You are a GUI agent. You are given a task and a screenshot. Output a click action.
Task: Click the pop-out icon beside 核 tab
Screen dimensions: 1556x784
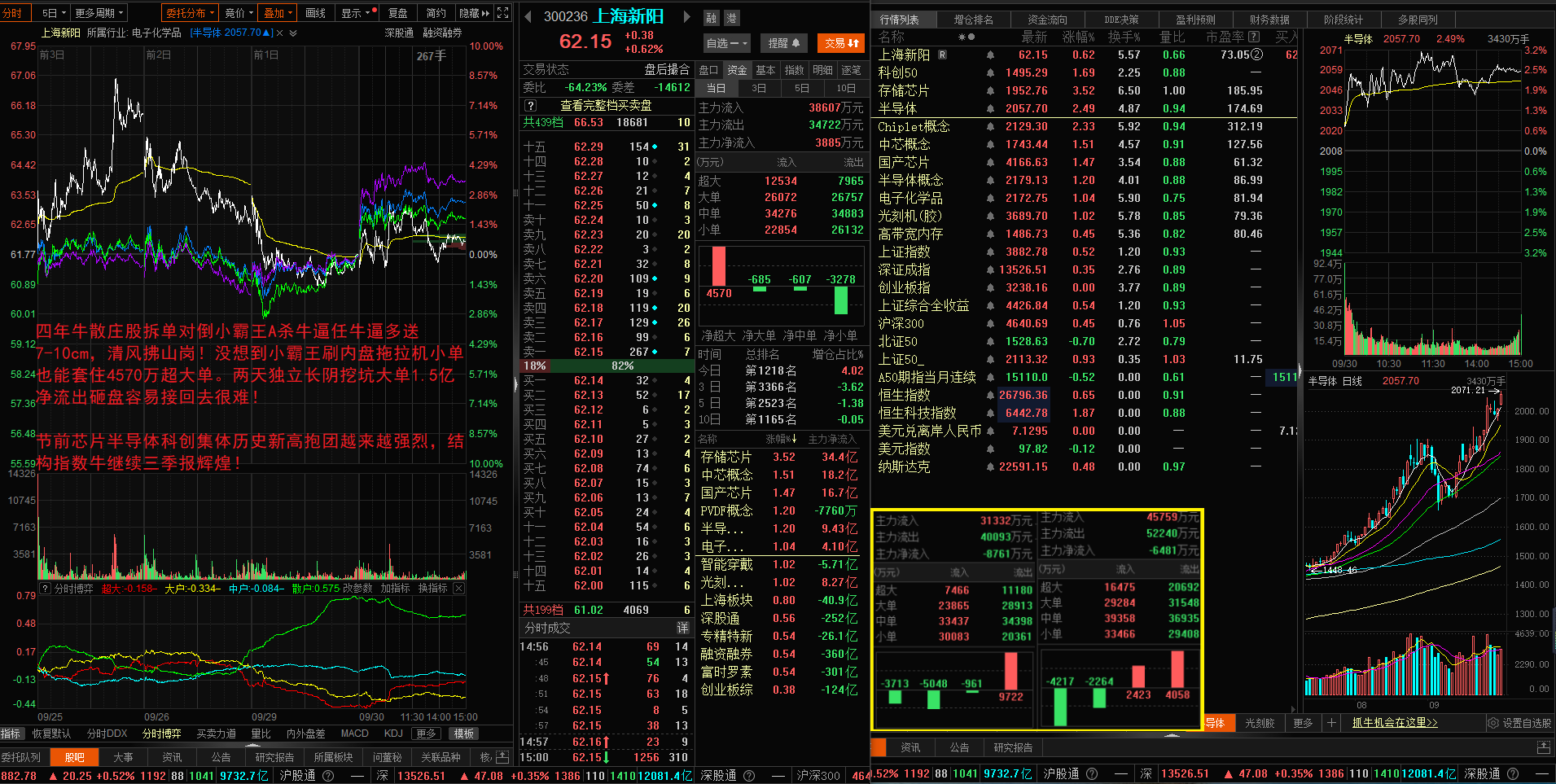pyautogui.click(x=503, y=757)
